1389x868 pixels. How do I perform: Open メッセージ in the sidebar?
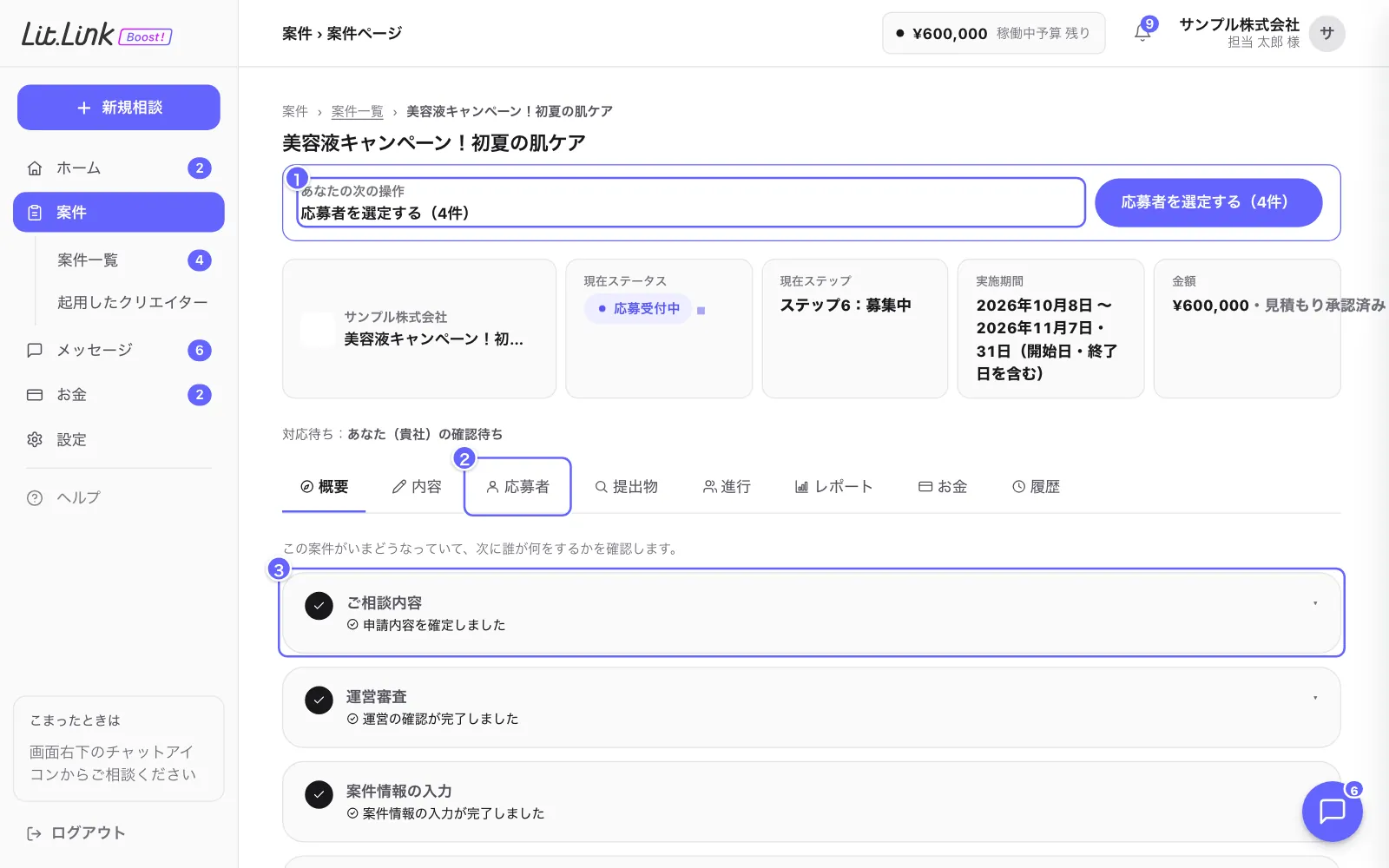click(119, 350)
